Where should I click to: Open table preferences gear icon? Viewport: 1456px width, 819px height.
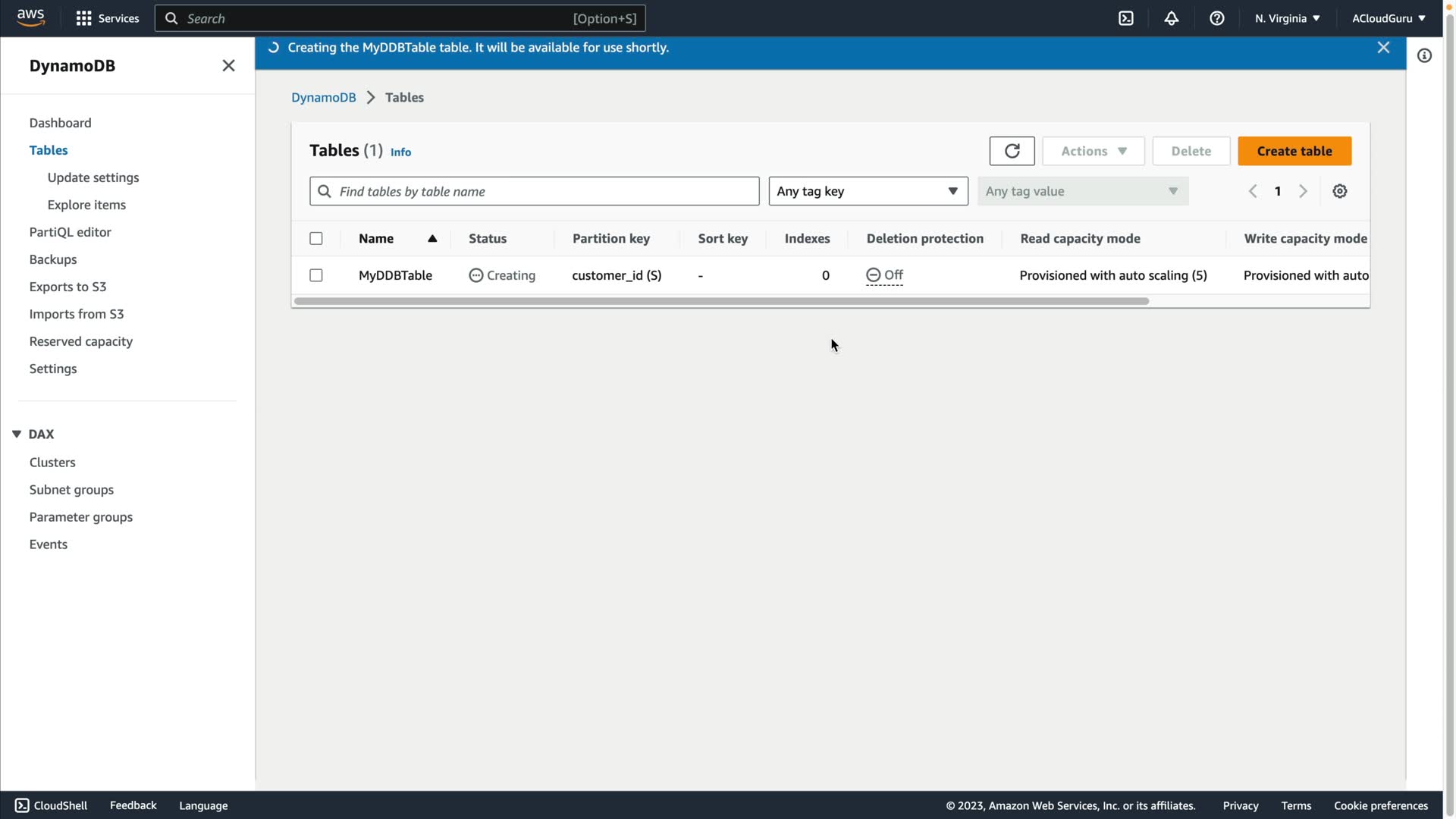pos(1340,191)
